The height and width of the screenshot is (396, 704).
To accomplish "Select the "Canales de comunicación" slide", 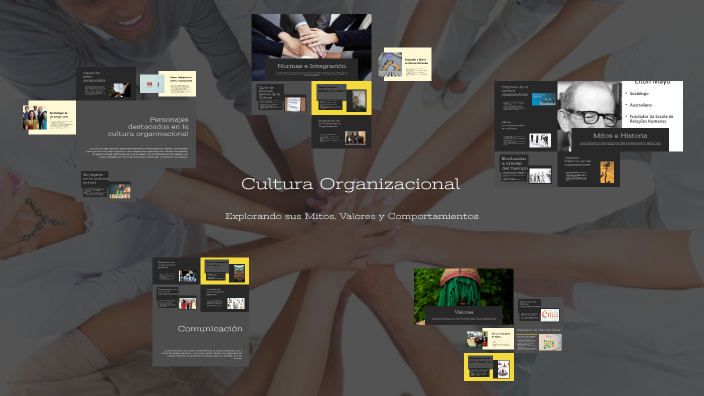I will 224,299.
